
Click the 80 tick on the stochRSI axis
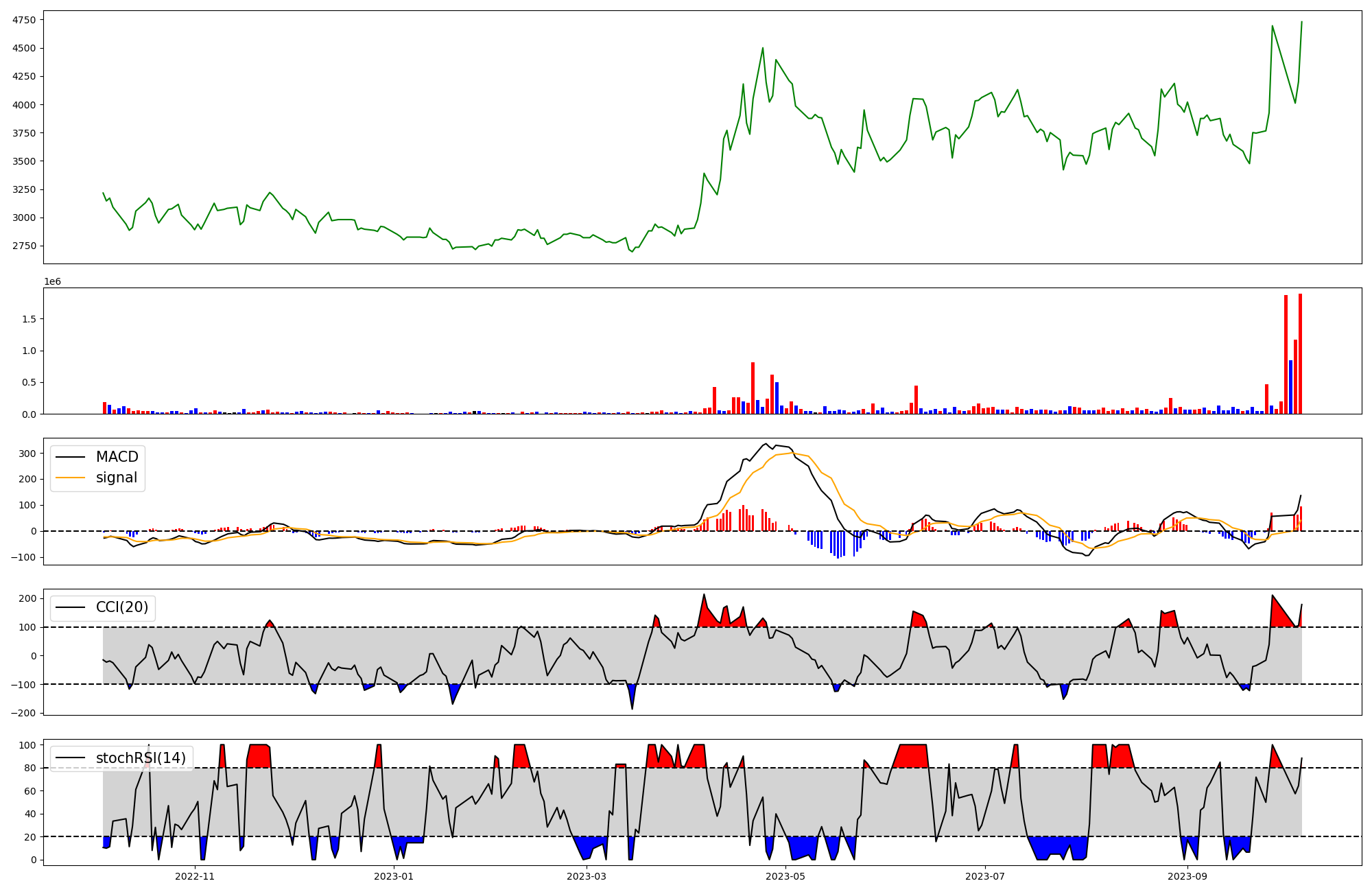coord(29,768)
